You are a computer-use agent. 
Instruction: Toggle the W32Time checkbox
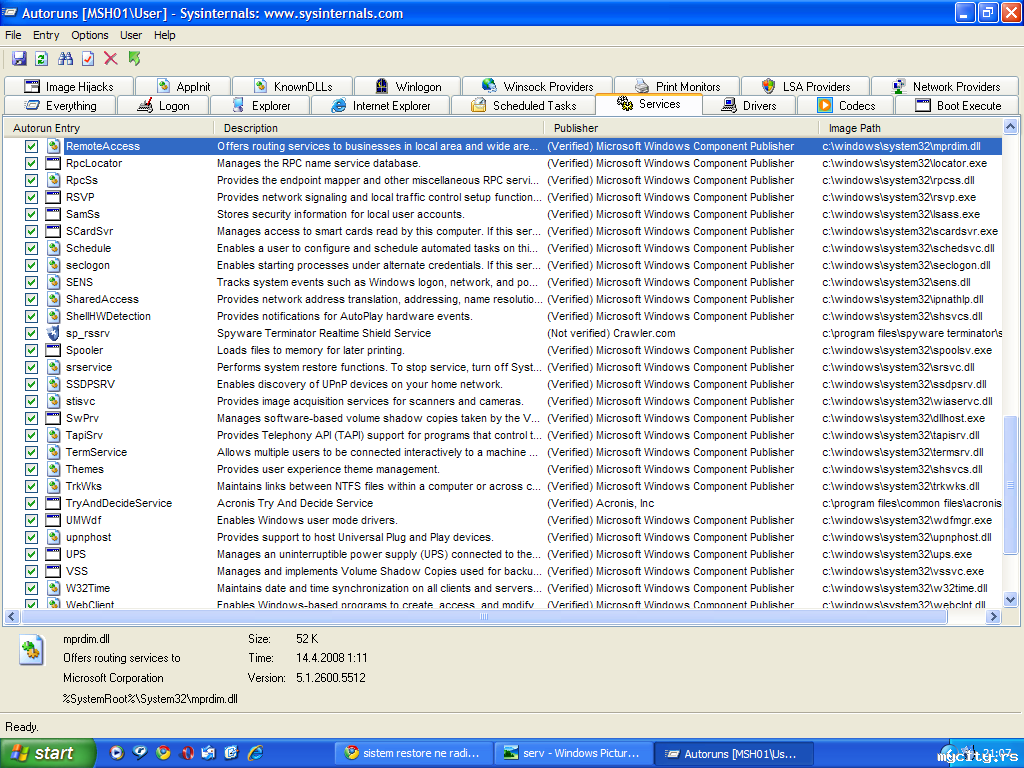point(31,588)
